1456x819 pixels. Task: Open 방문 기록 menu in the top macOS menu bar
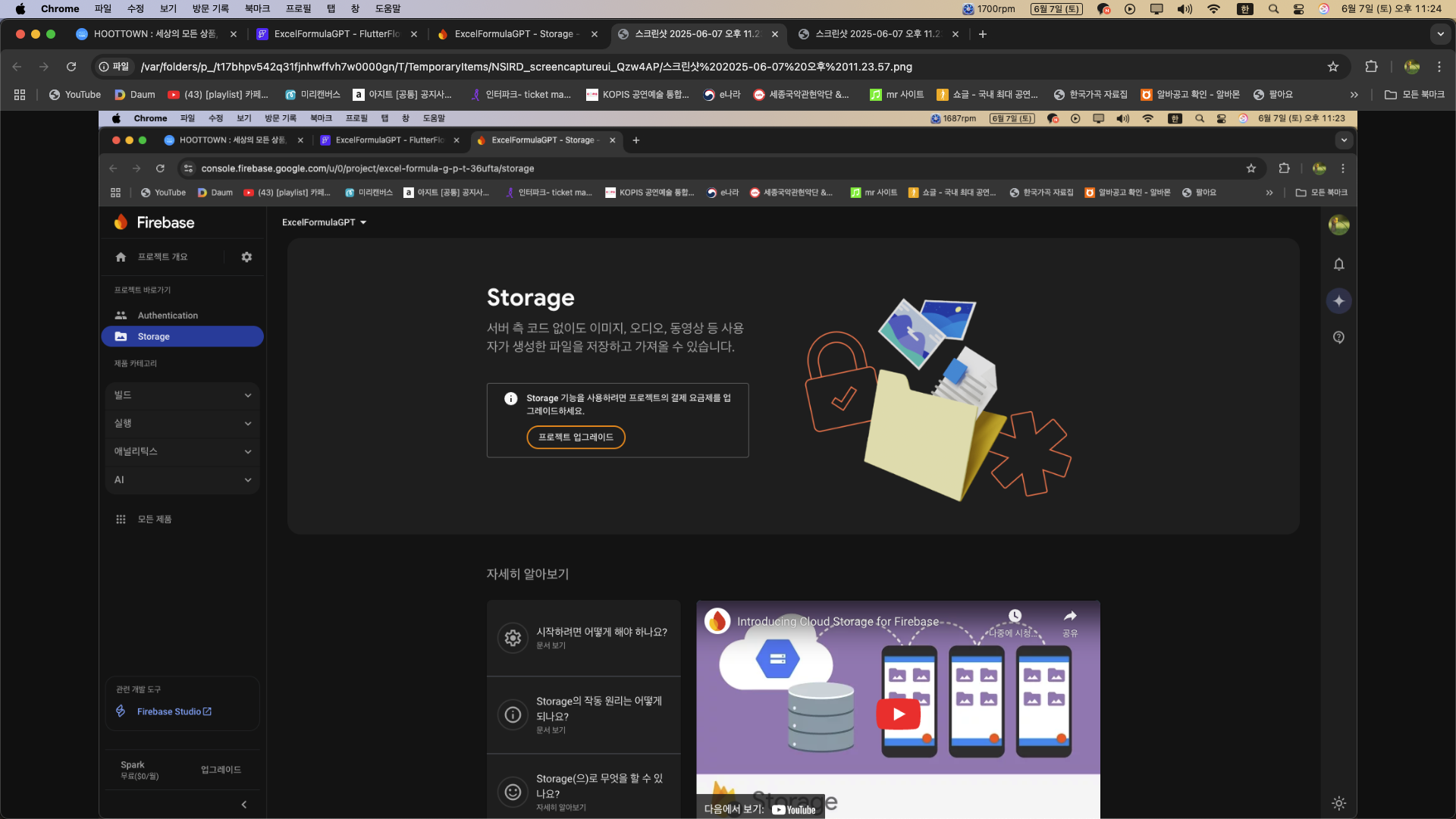tap(210, 9)
